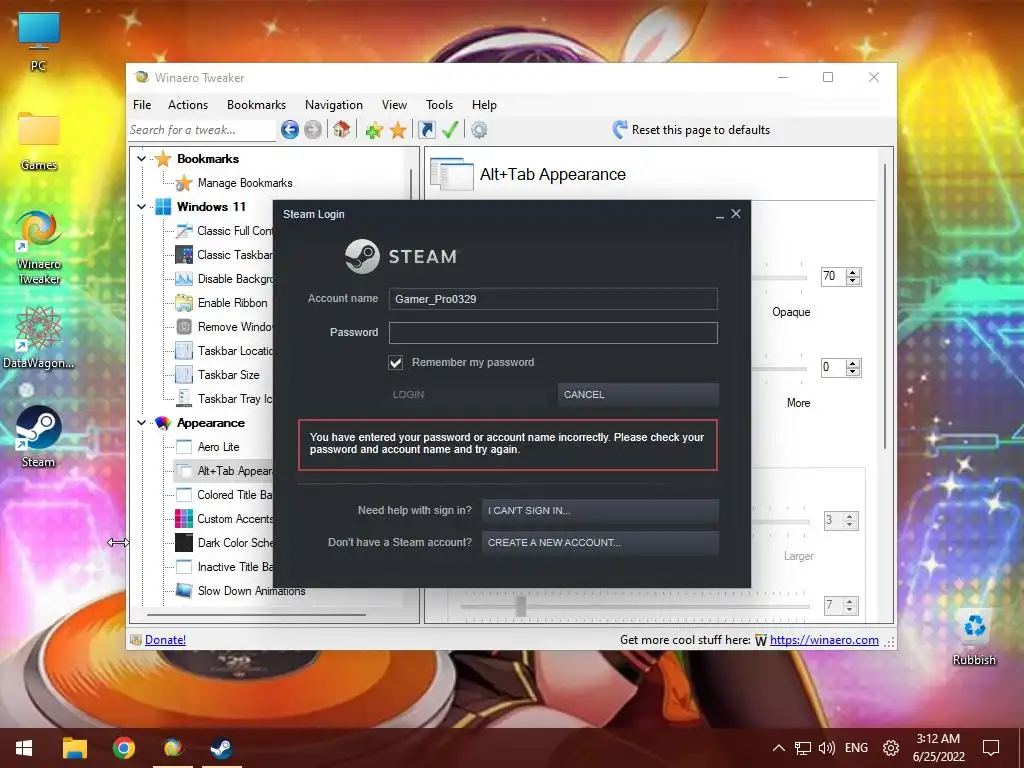Click the Back navigation arrow in Winaero toolbar

pos(290,130)
